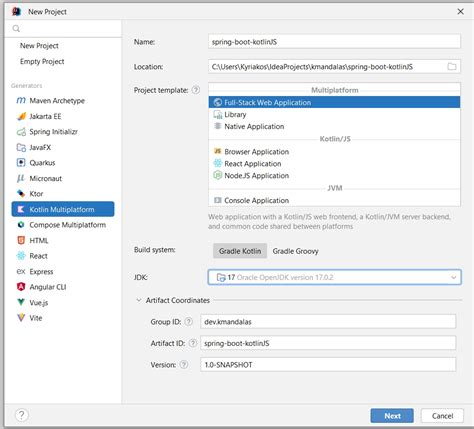Select Empty Project in left list
The image size is (474, 429).
[42, 61]
